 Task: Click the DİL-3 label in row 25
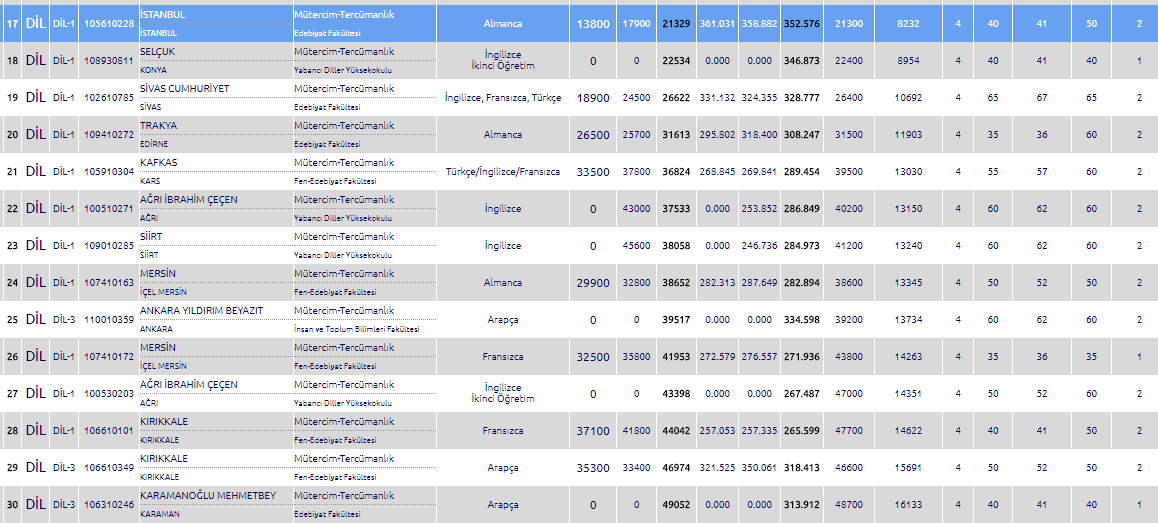[x=64, y=320]
